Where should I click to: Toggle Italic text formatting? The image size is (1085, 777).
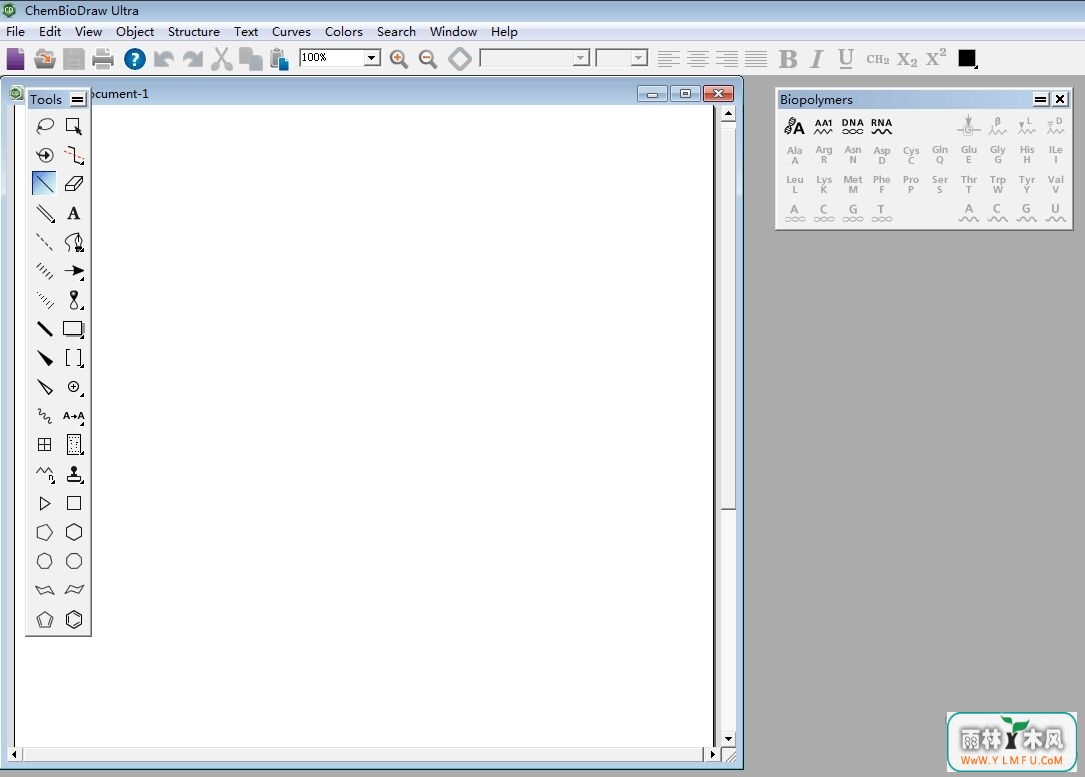coord(817,59)
